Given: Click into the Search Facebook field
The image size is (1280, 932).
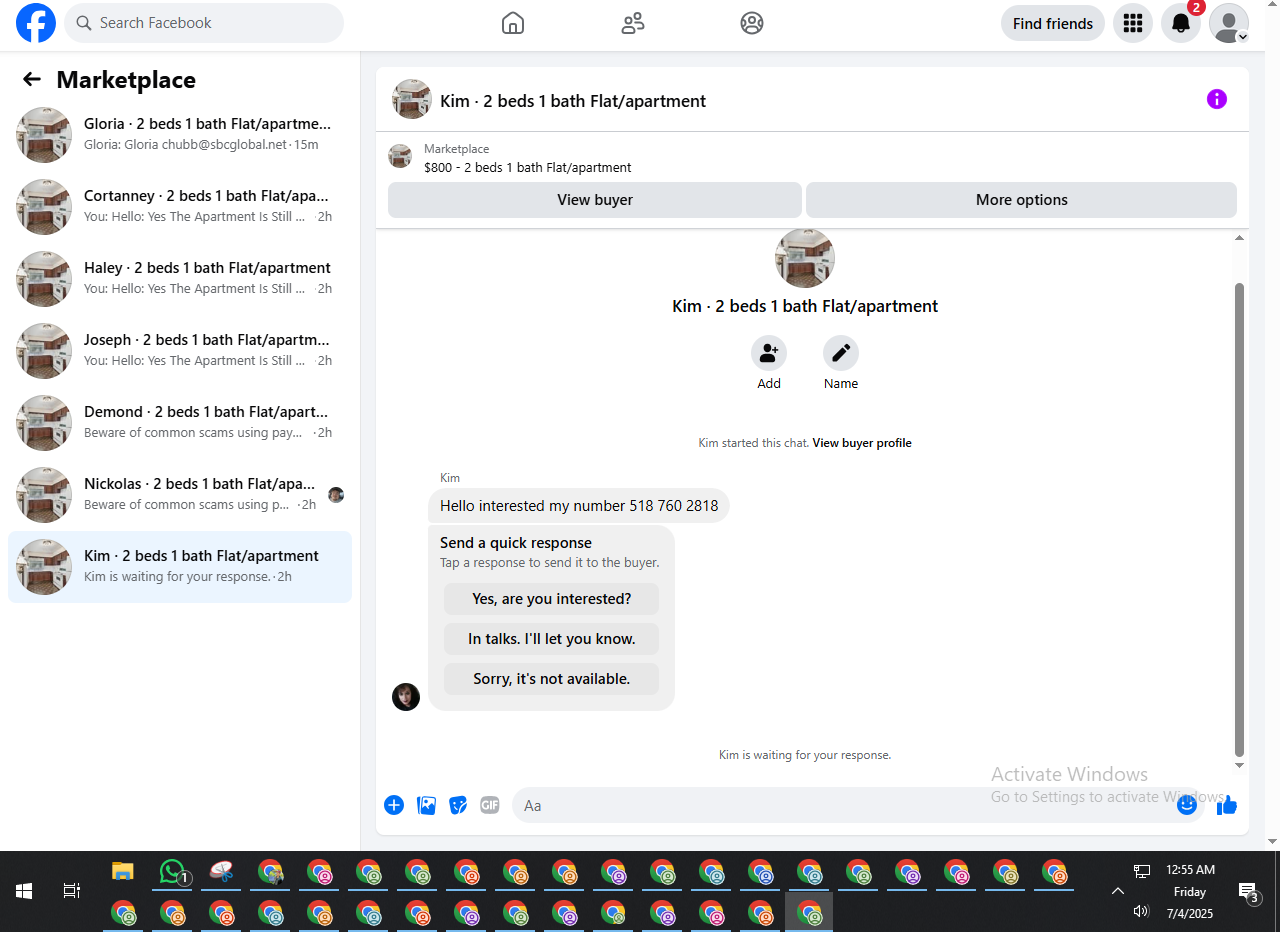Looking at the screenshot, I should coord(204,23).
